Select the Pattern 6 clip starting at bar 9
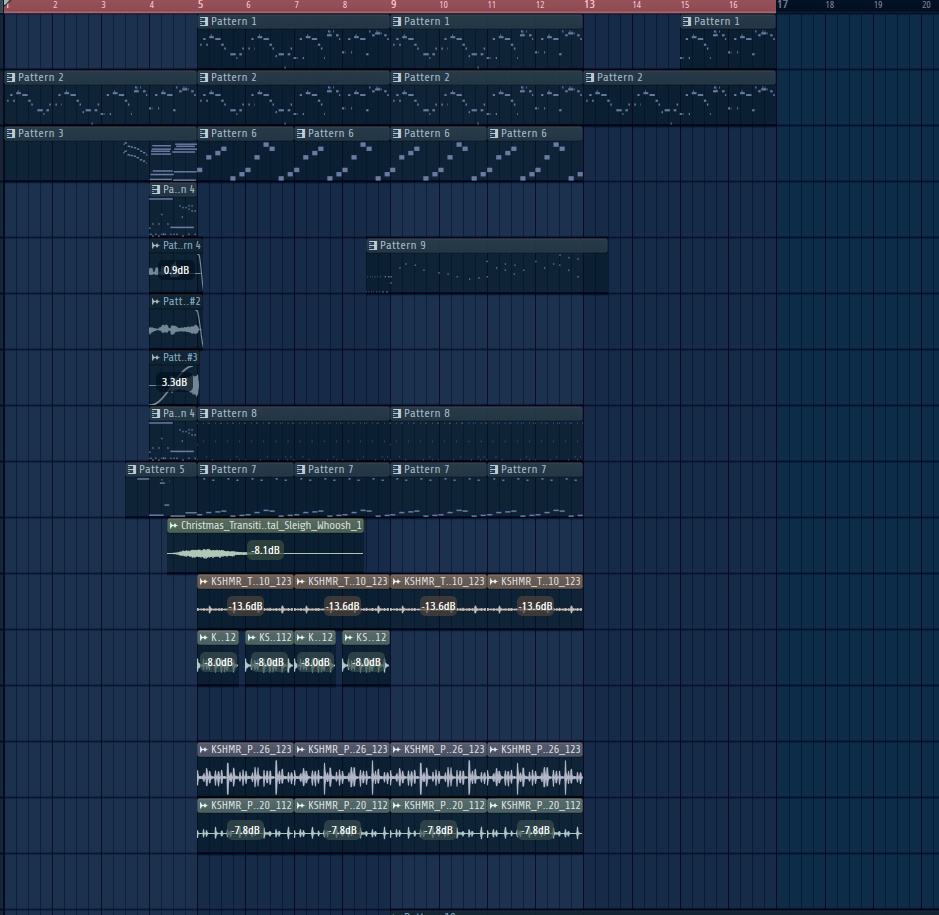This screenshot has height=915, width=939. (438, 154)
